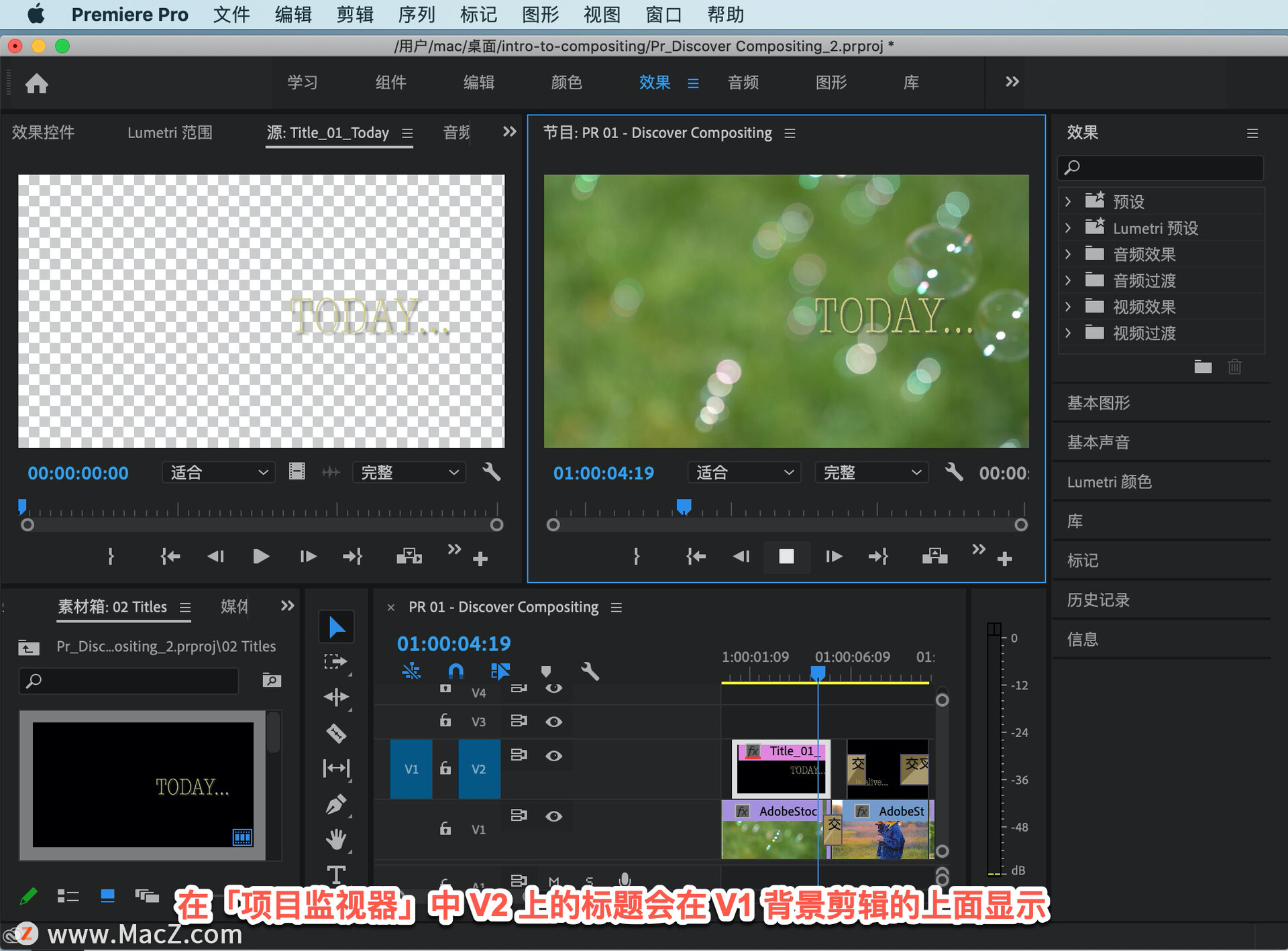Screen dimensions: 1288x951
Task: Toggle Snap in timeline
Action: (x=455, y=671)
